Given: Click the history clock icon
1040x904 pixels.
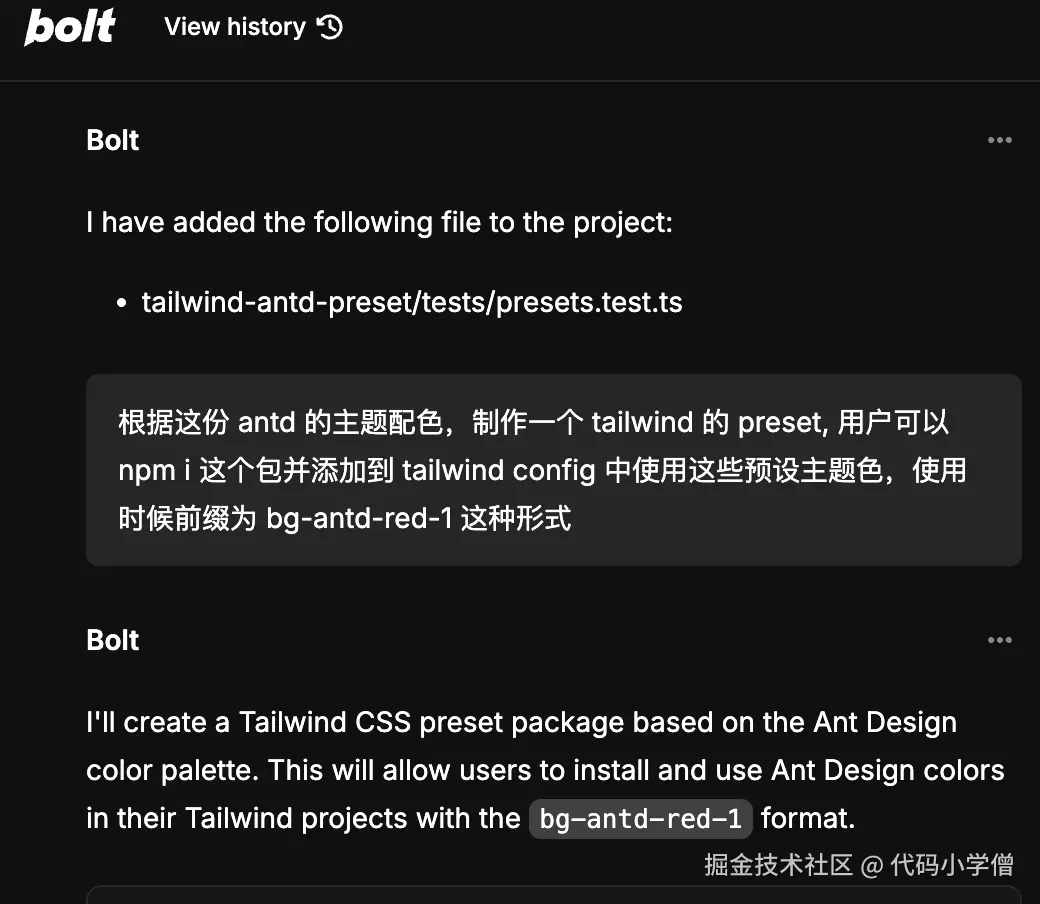Looking at the screenshot, I should [x=330, y=27].
